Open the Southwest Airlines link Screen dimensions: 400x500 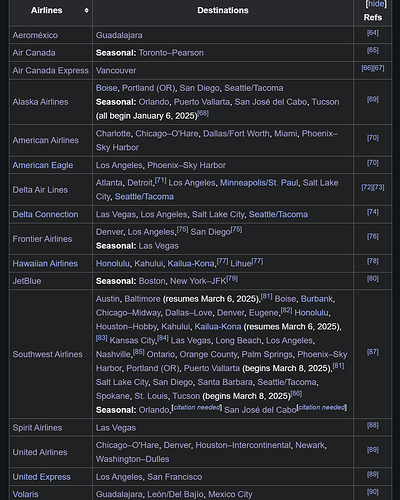(x=47, y=354)
